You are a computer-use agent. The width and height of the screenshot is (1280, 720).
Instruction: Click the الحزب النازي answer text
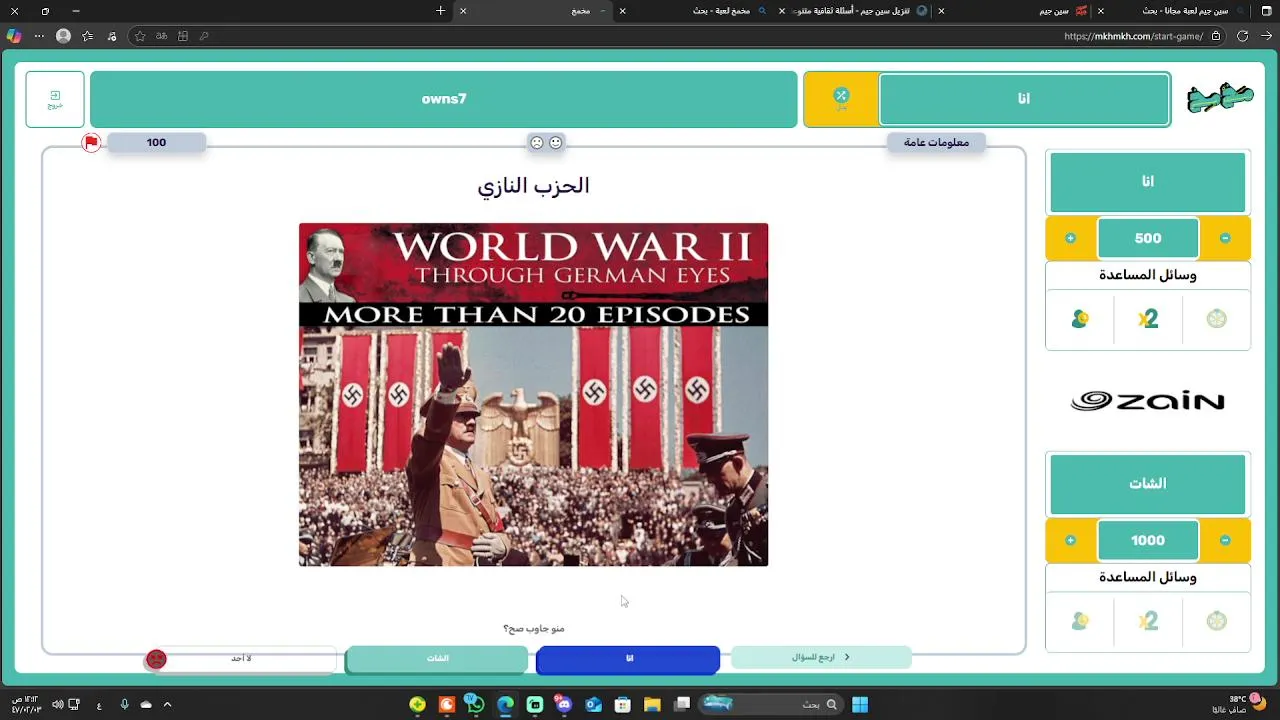coord(533,186)
